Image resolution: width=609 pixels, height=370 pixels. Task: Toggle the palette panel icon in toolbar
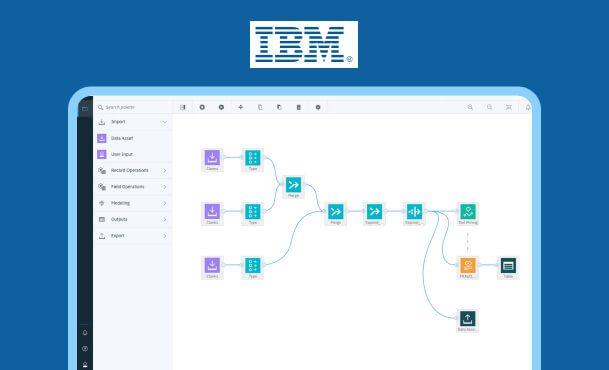tap(183, 107)
